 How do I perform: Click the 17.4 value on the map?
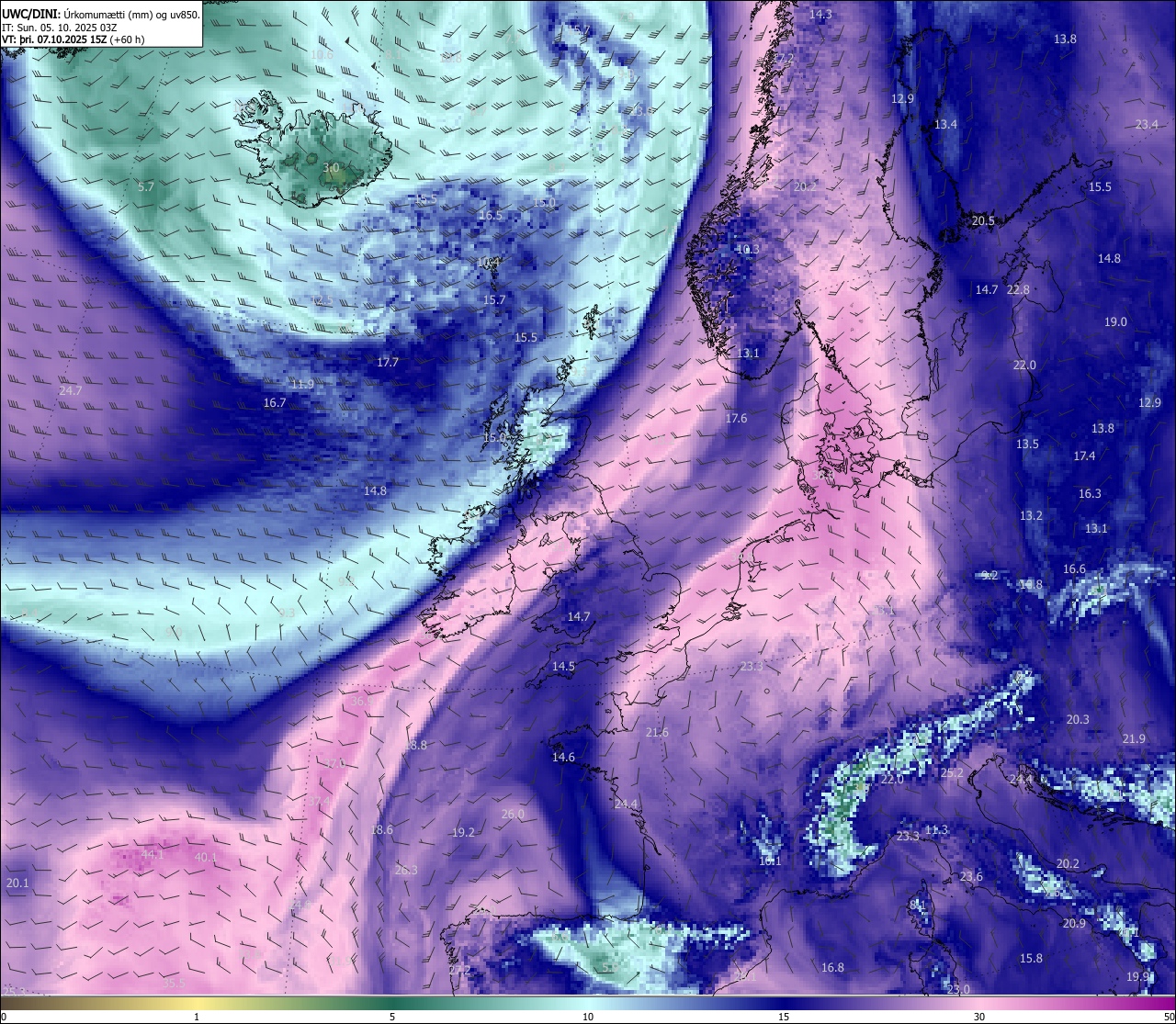(x=1084, y=456)
